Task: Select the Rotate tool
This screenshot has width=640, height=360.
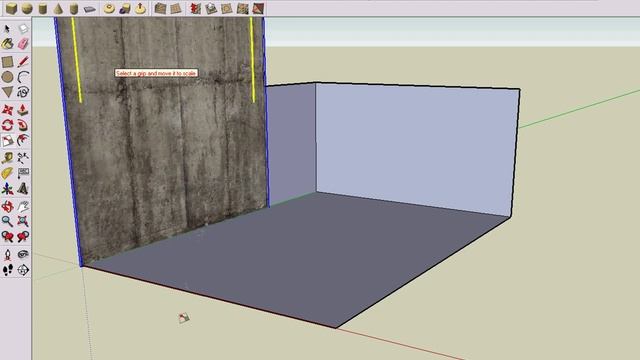Action: coord(7,125)
